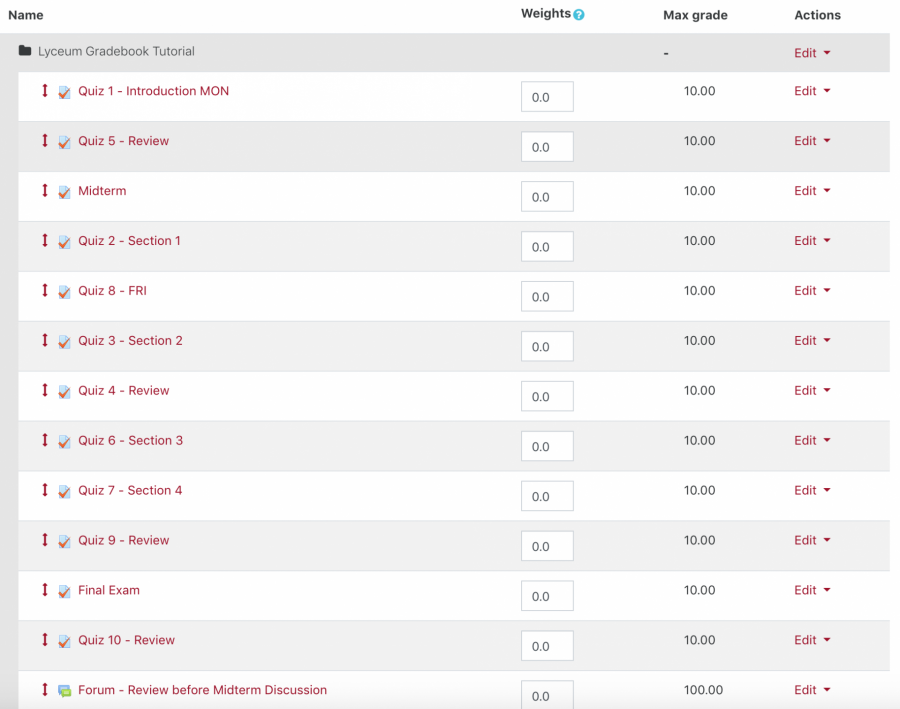The image size is (900, 709).
Task: Open the Edit menu for Final Exam
Action: (x=812, y=590)
